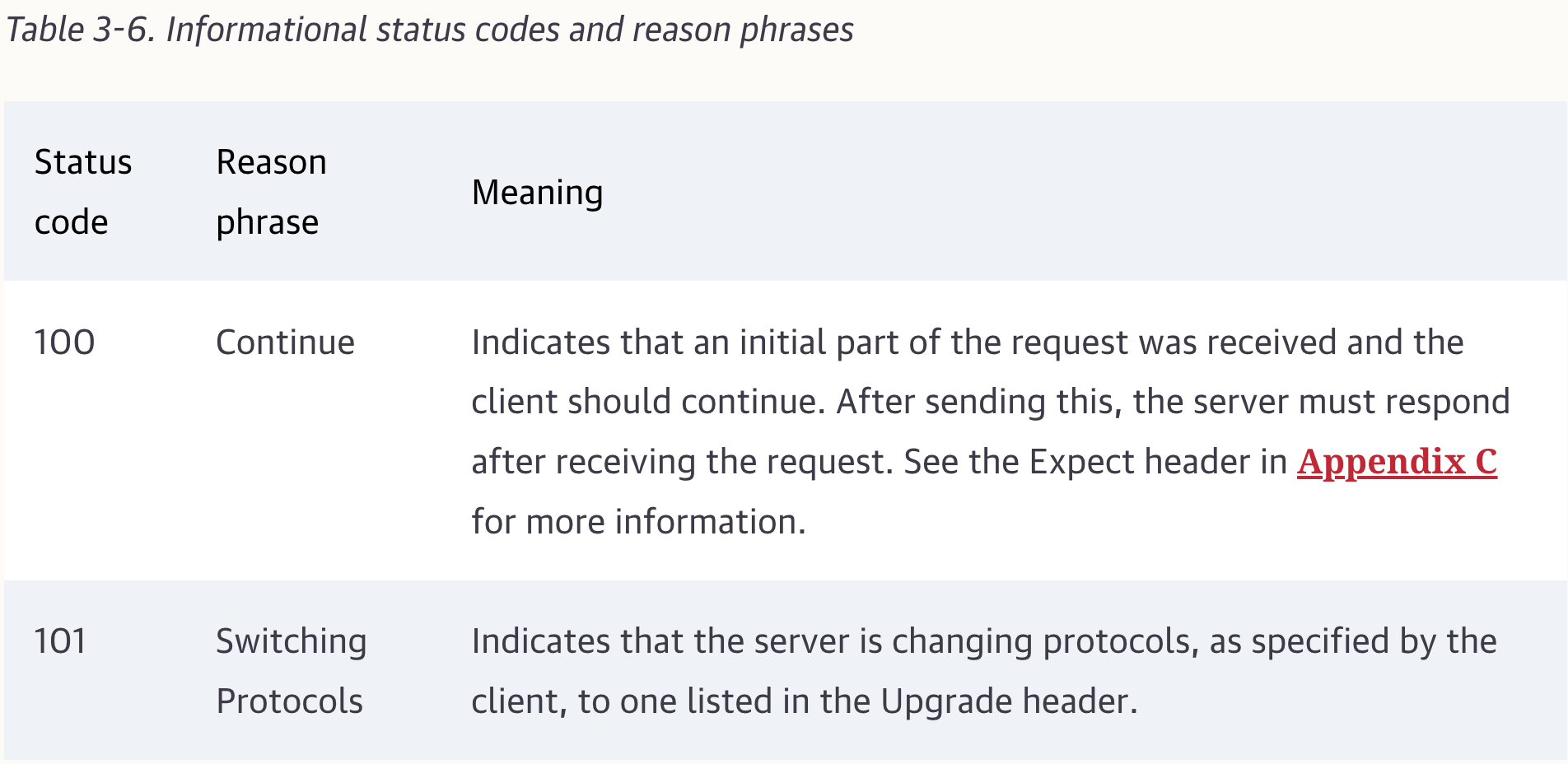The image size is (1568, 764).
Task: Click the meaning text for code 101
Action: 984,671
